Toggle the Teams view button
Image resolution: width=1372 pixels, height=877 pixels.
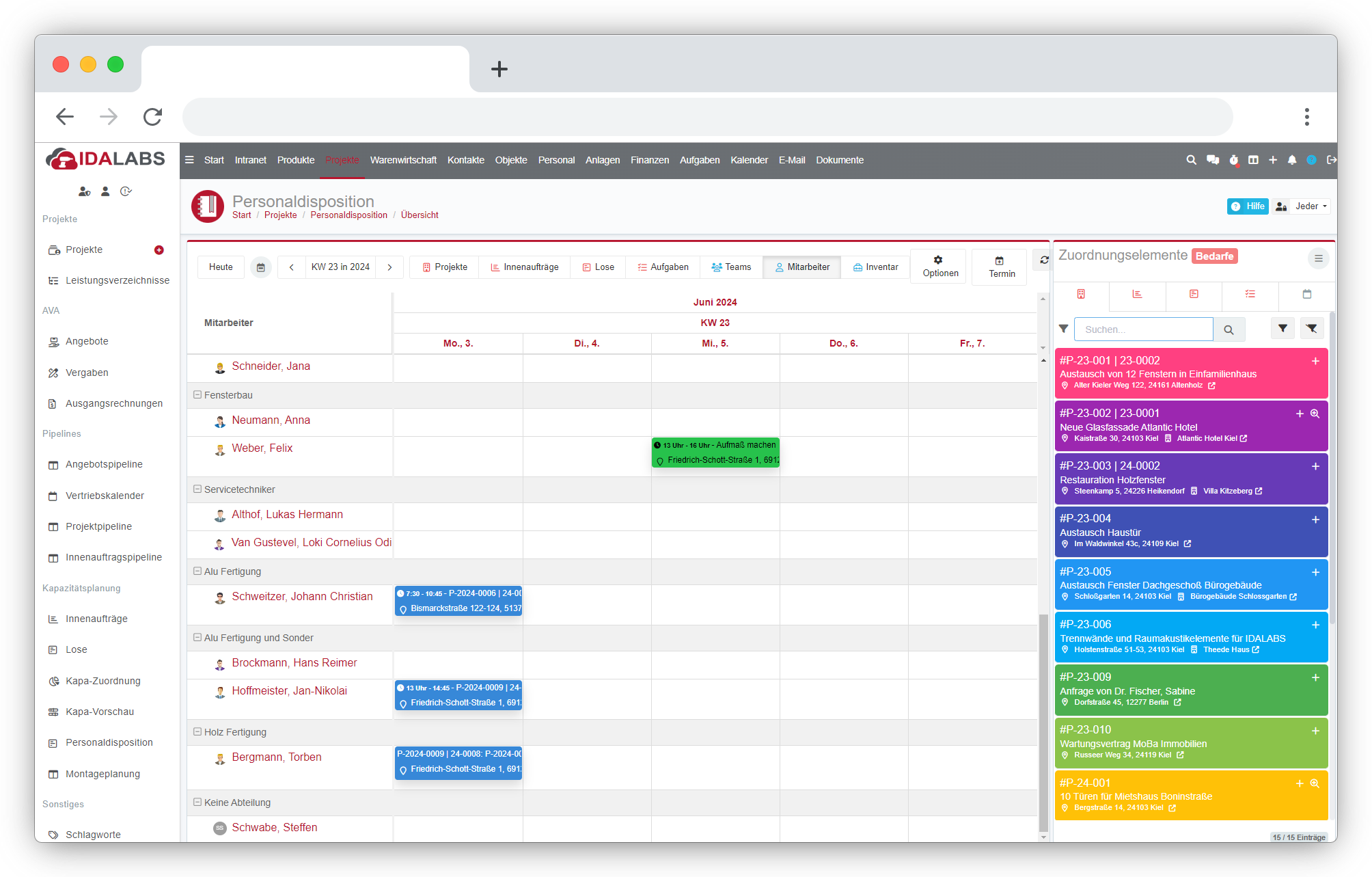[730, 267]
